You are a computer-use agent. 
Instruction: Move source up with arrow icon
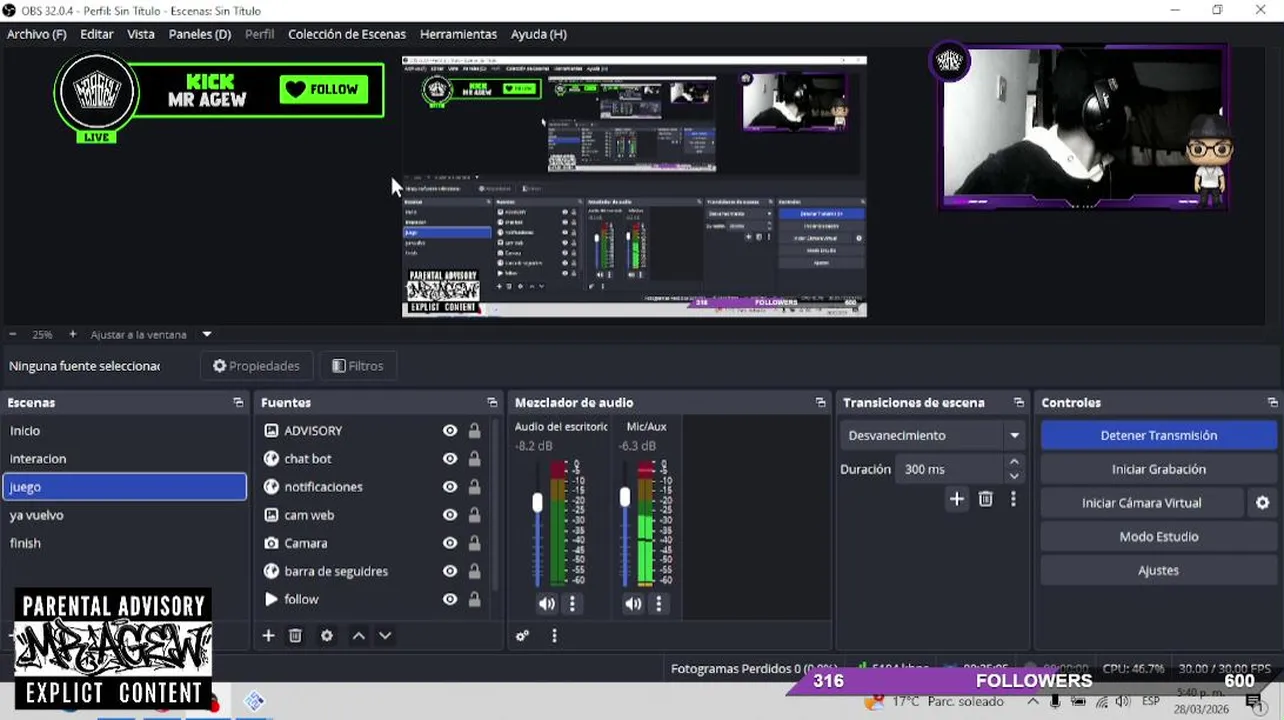click(358, 636)
